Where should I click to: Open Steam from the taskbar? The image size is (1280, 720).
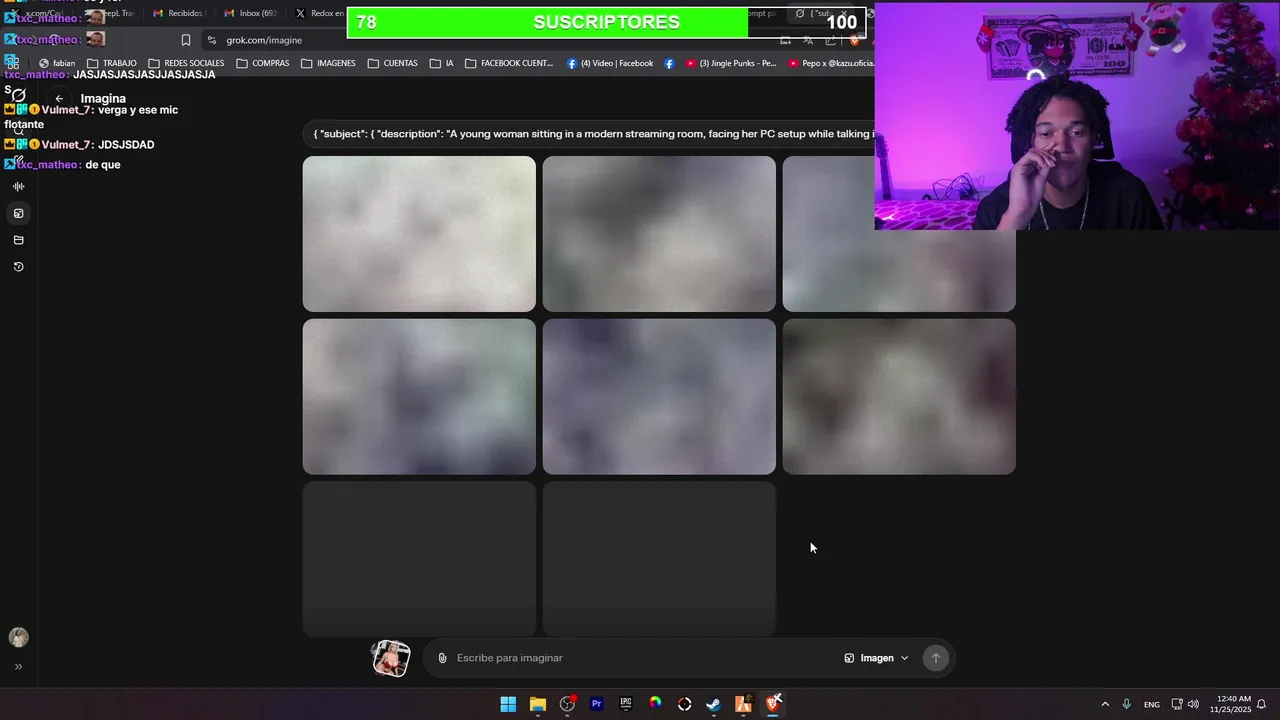[713, 704]
